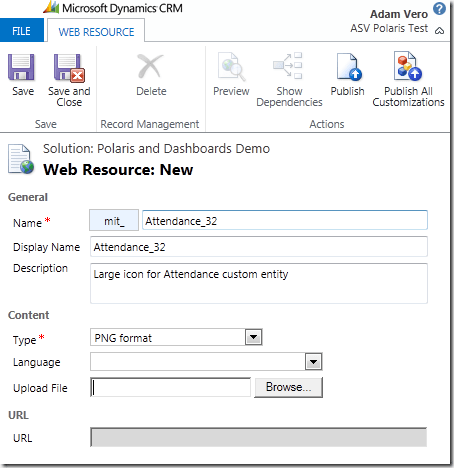
Task: Click the ASV Polaris Test organization text
Action: [x=389, y=28]
